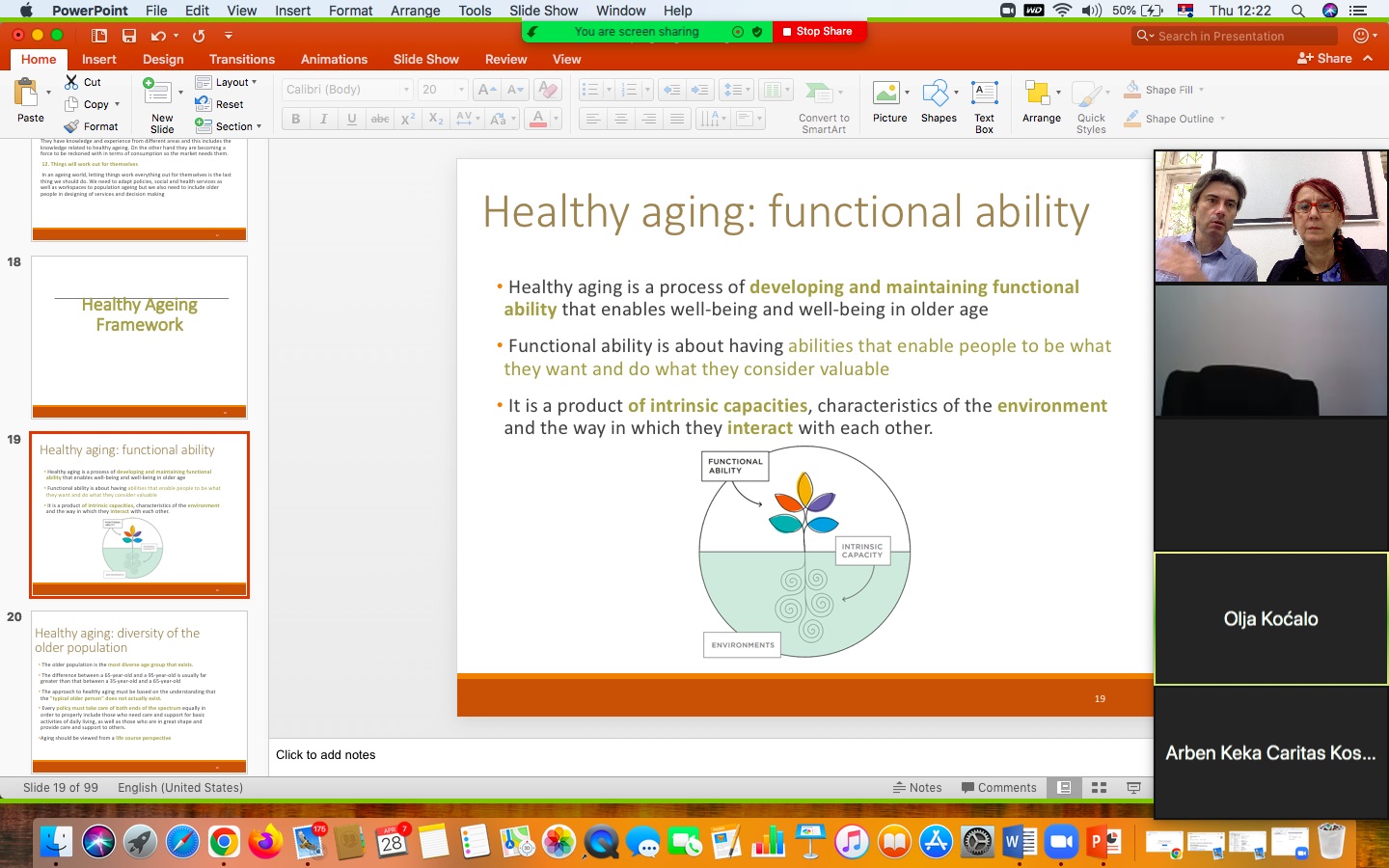Switch to the Design tab
The height and width of the screenshot is (868, 1389).
tap(163, 59)
